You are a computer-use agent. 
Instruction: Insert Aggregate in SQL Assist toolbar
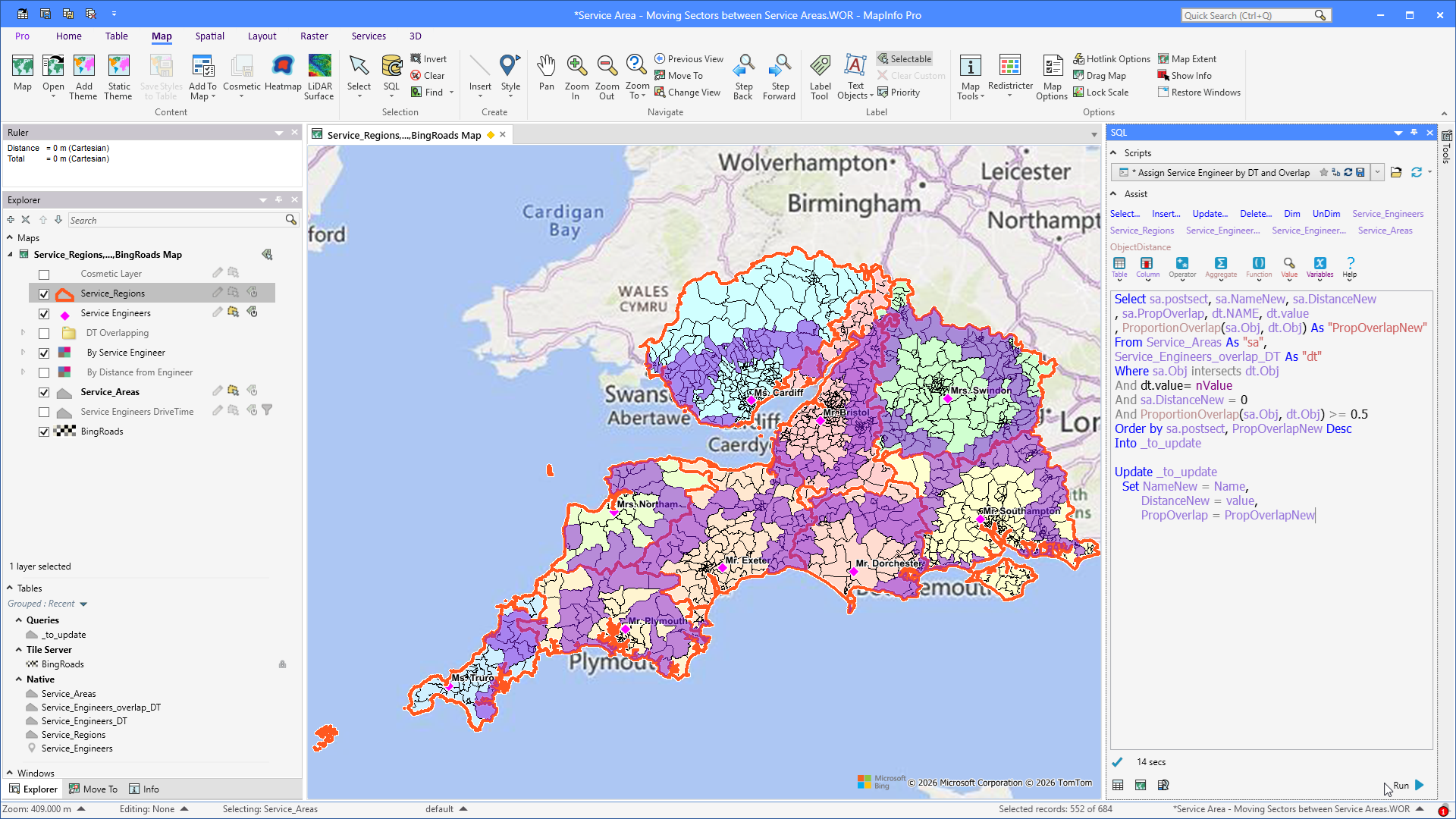(1221, 267)
